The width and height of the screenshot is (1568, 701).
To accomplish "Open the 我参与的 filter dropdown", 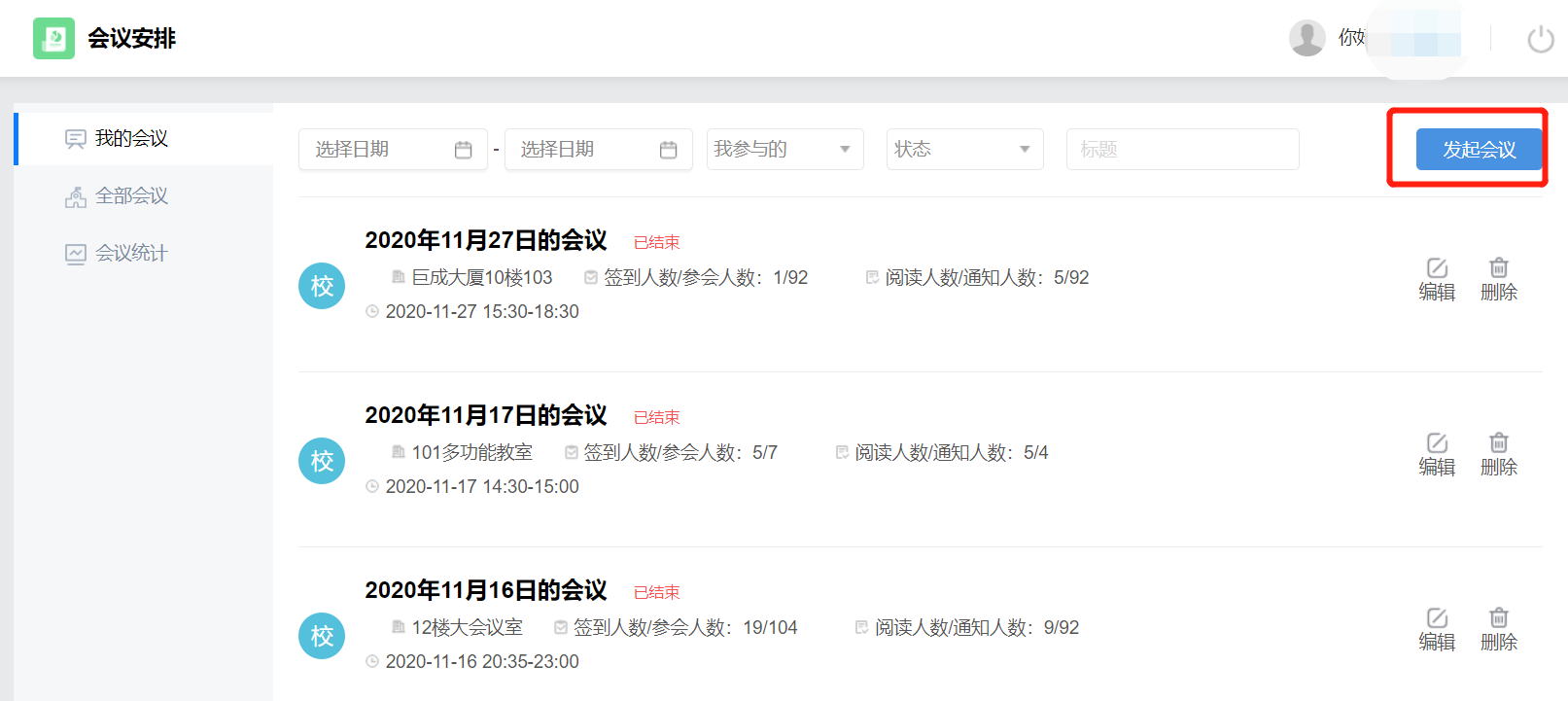I will pyautogui.click(x=784, y=150).
